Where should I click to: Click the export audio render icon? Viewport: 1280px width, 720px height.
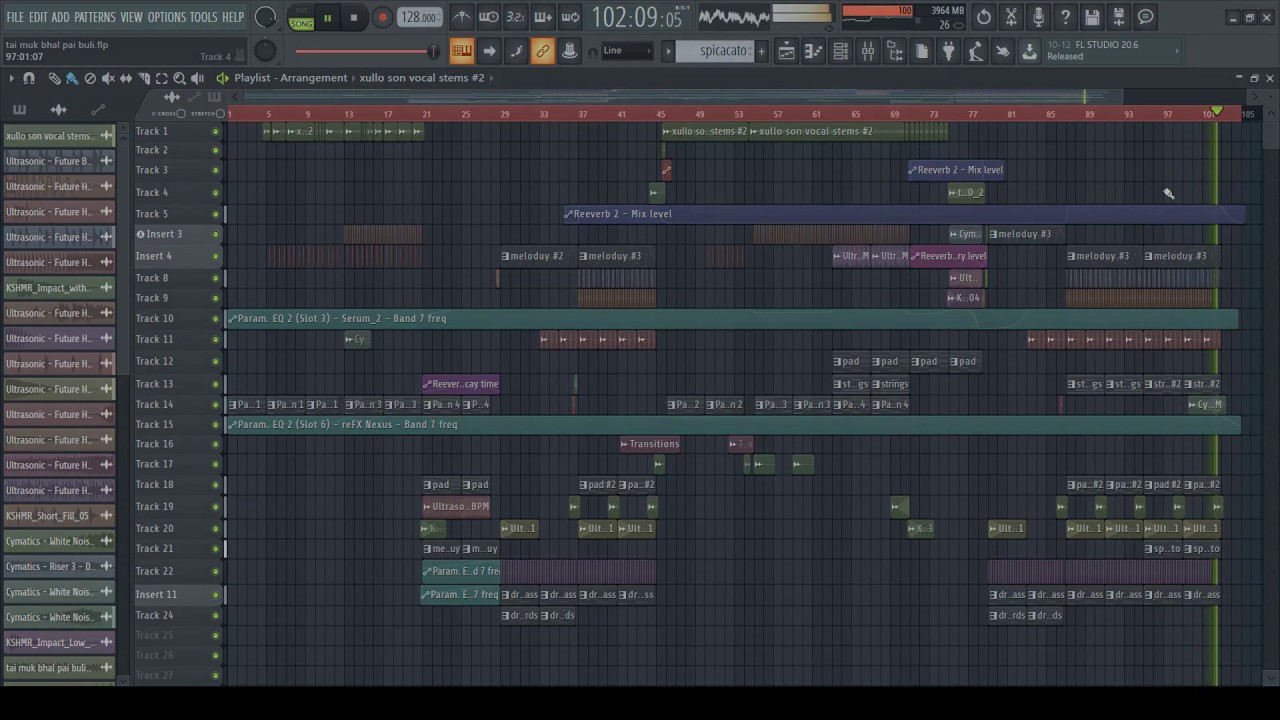[x=1119, y=17]
